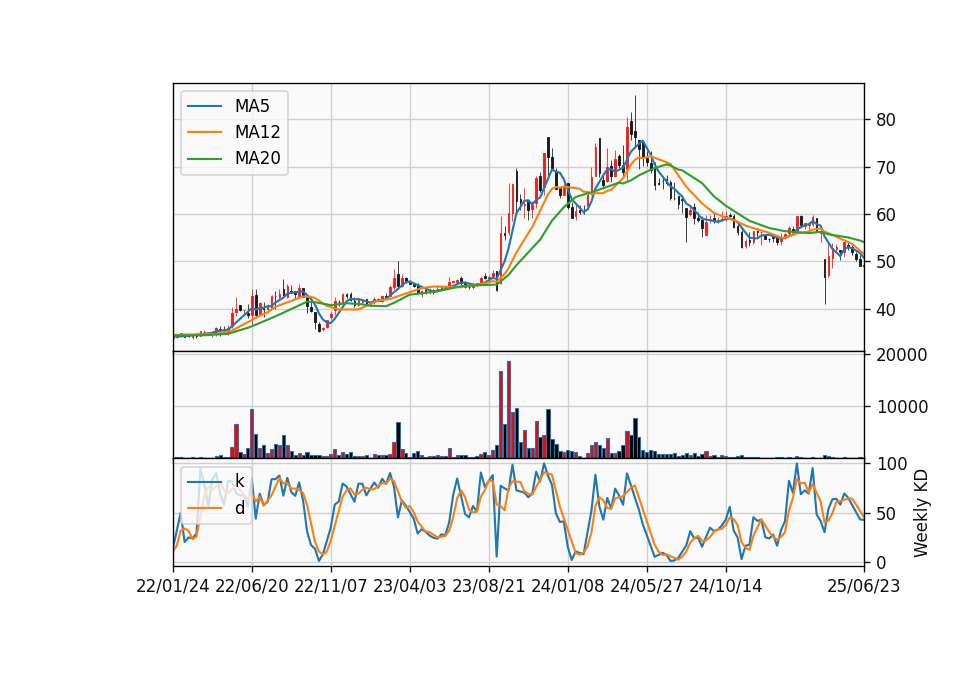Viewport: 960px width, 690px height.
Task: Click the tallest volume bar
Action: click(x=509, y=410)
